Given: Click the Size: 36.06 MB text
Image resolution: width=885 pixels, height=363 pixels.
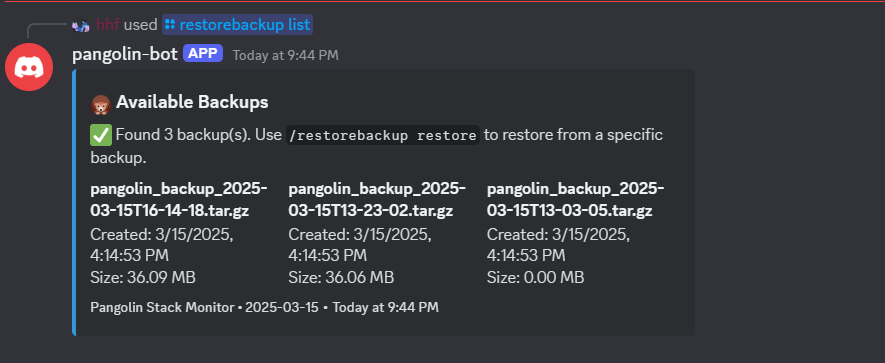Looking at the screenshot, I should click(x=341, y=278).
